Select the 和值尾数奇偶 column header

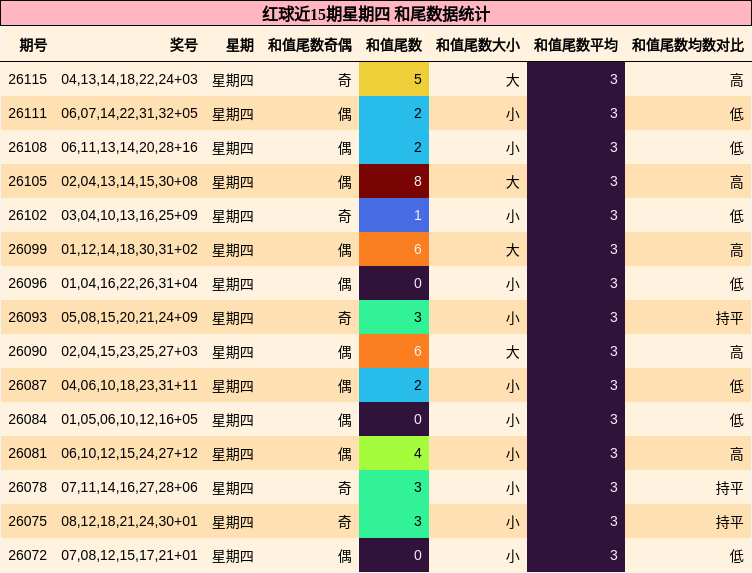point(310,46)
